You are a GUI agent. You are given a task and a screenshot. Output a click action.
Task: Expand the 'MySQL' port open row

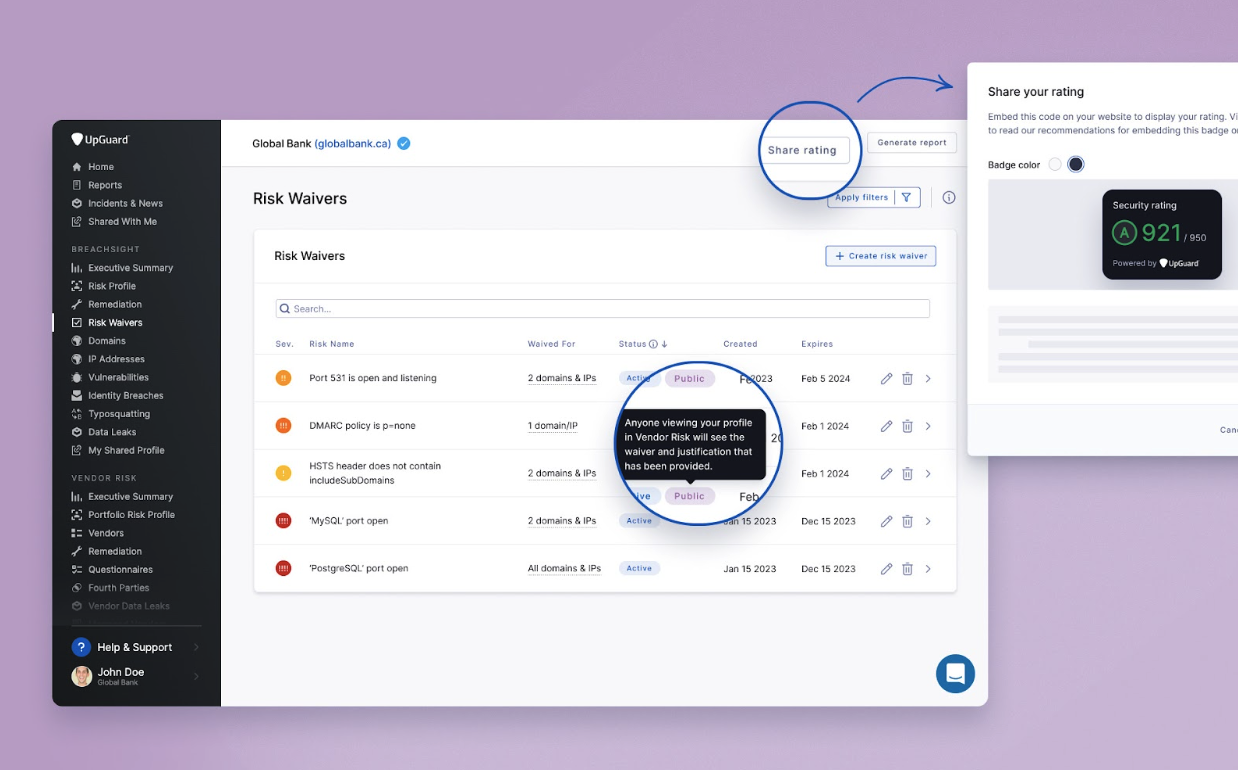click(928, 521)
